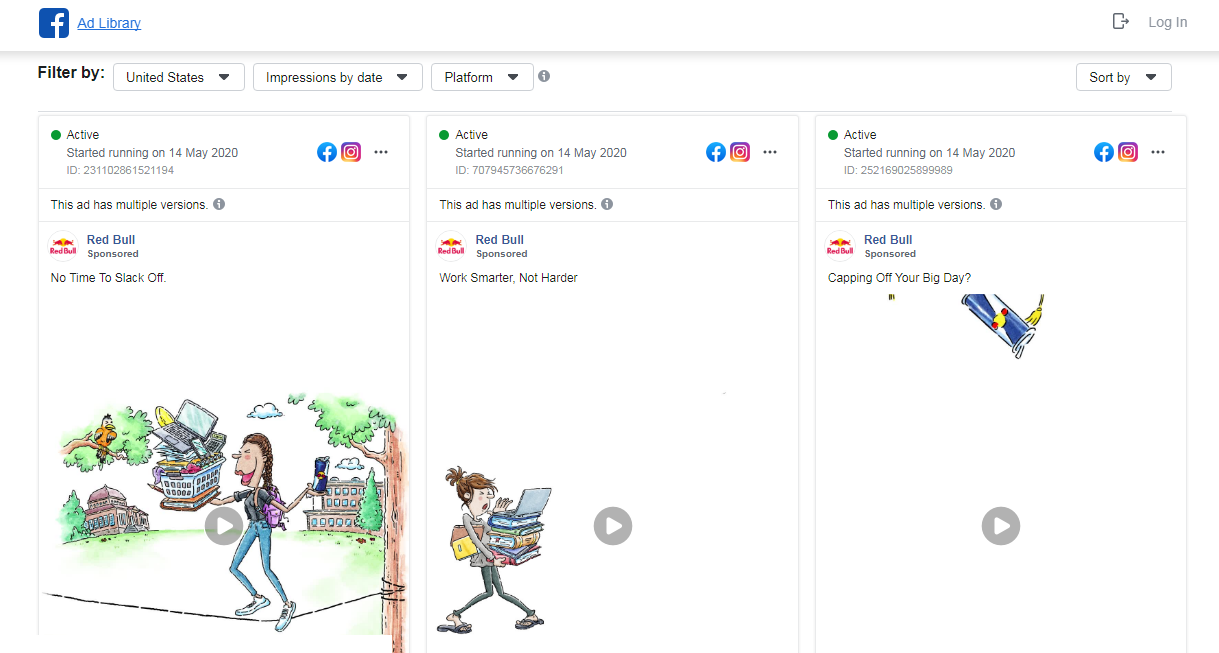Viewport: 1219px width, 653px height.
Task: Open the Ad Library link
Action: [109, 23]
